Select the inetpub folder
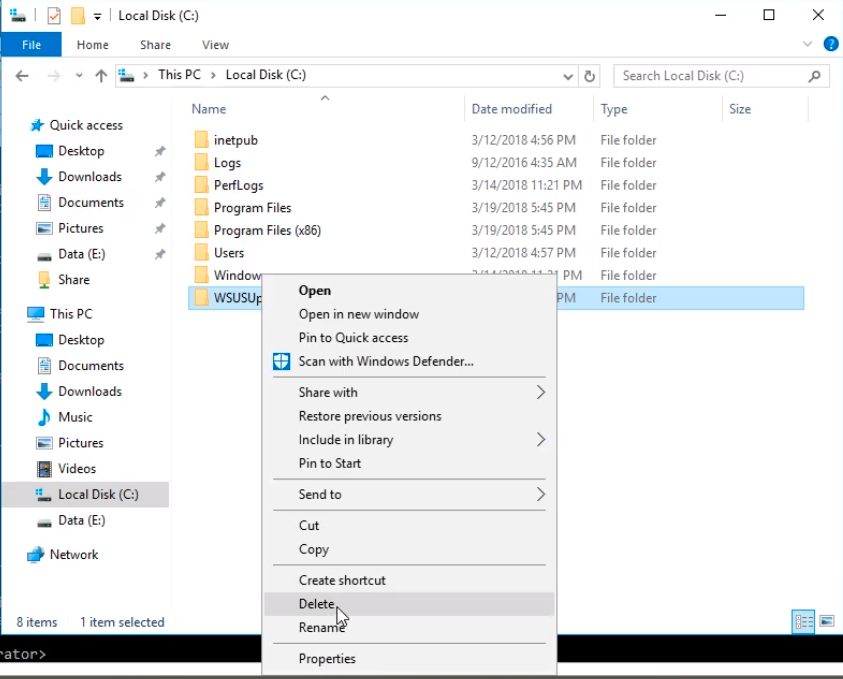 click(x=235, y=140)
